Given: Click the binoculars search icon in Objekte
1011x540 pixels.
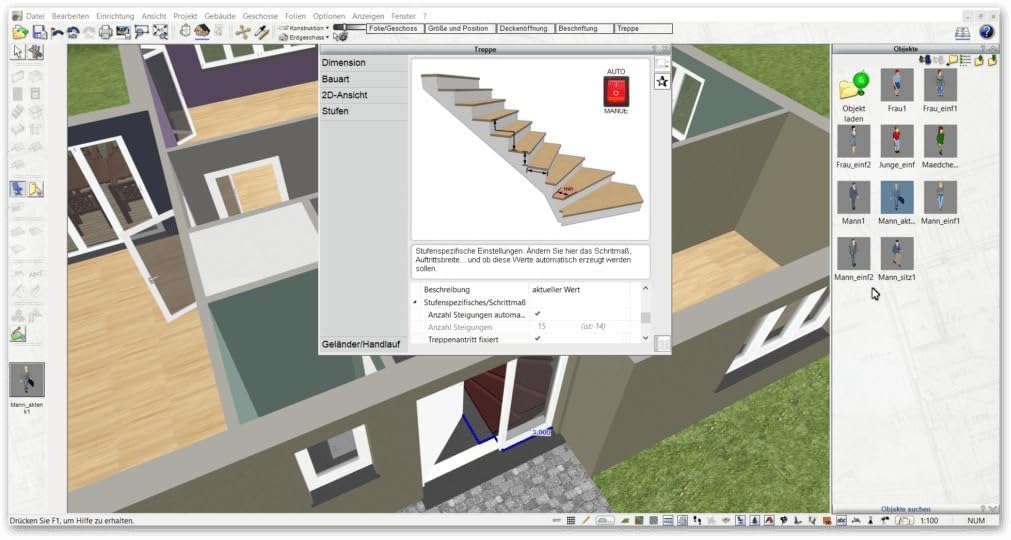Looking at the screenshot, I should (x=925, y=60).
